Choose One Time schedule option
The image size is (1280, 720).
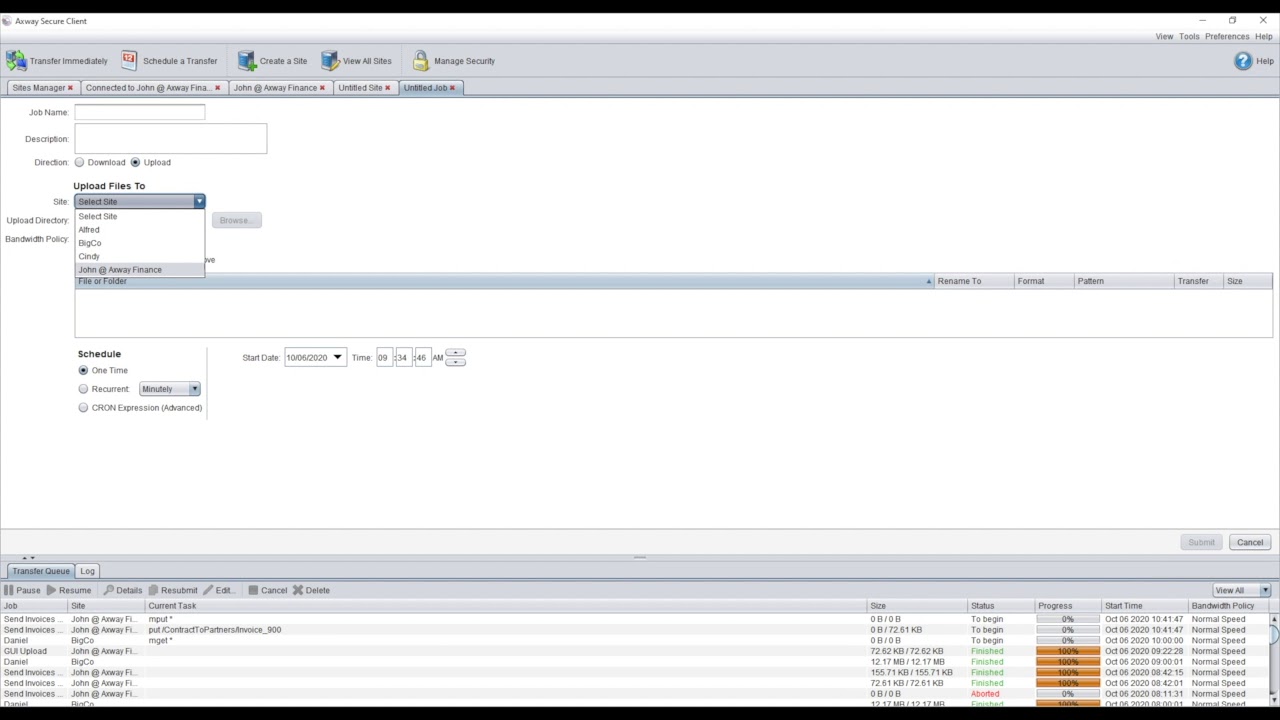pos(83,370)
